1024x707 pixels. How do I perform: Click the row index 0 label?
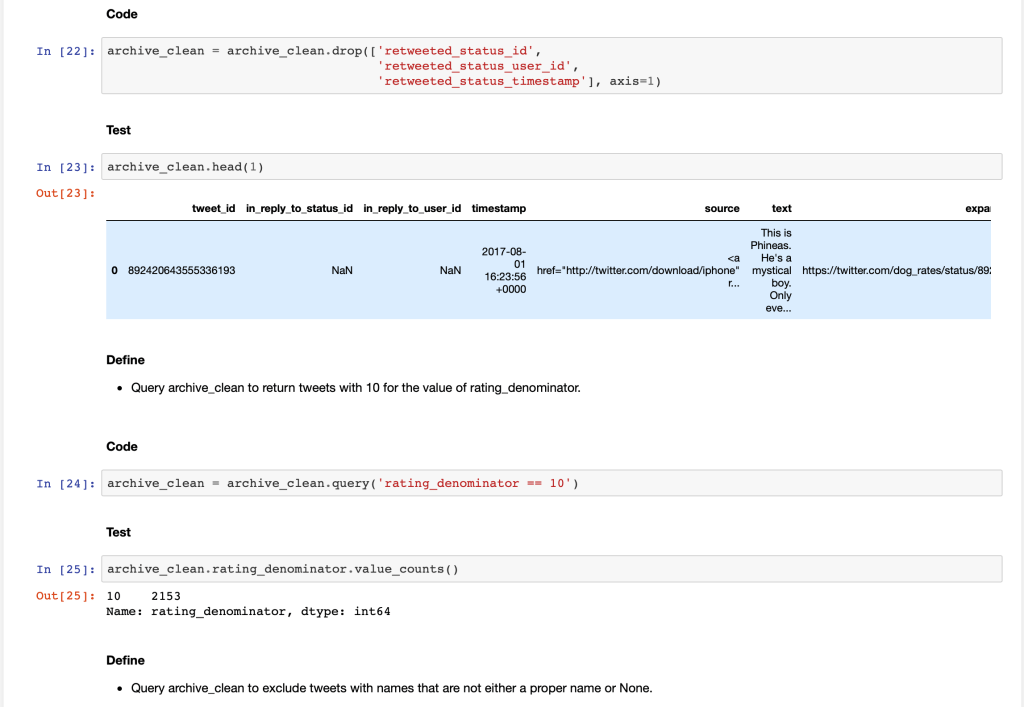pyautogui.click(x=115, y=270)
